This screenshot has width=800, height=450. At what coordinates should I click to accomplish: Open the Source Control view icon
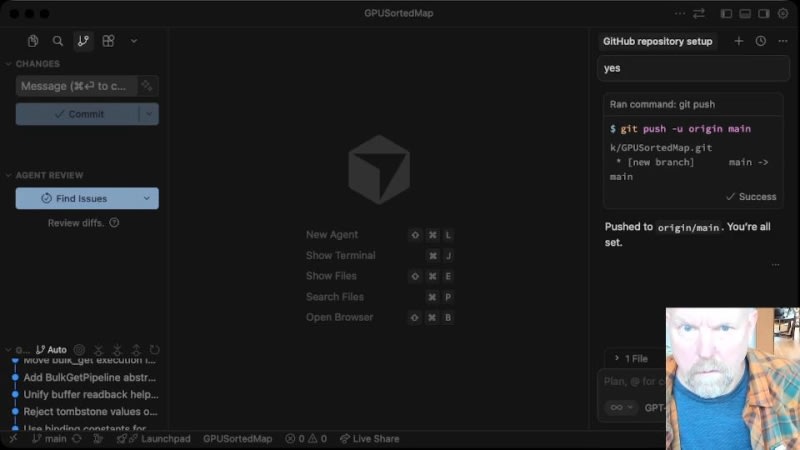tap(82, 41)
